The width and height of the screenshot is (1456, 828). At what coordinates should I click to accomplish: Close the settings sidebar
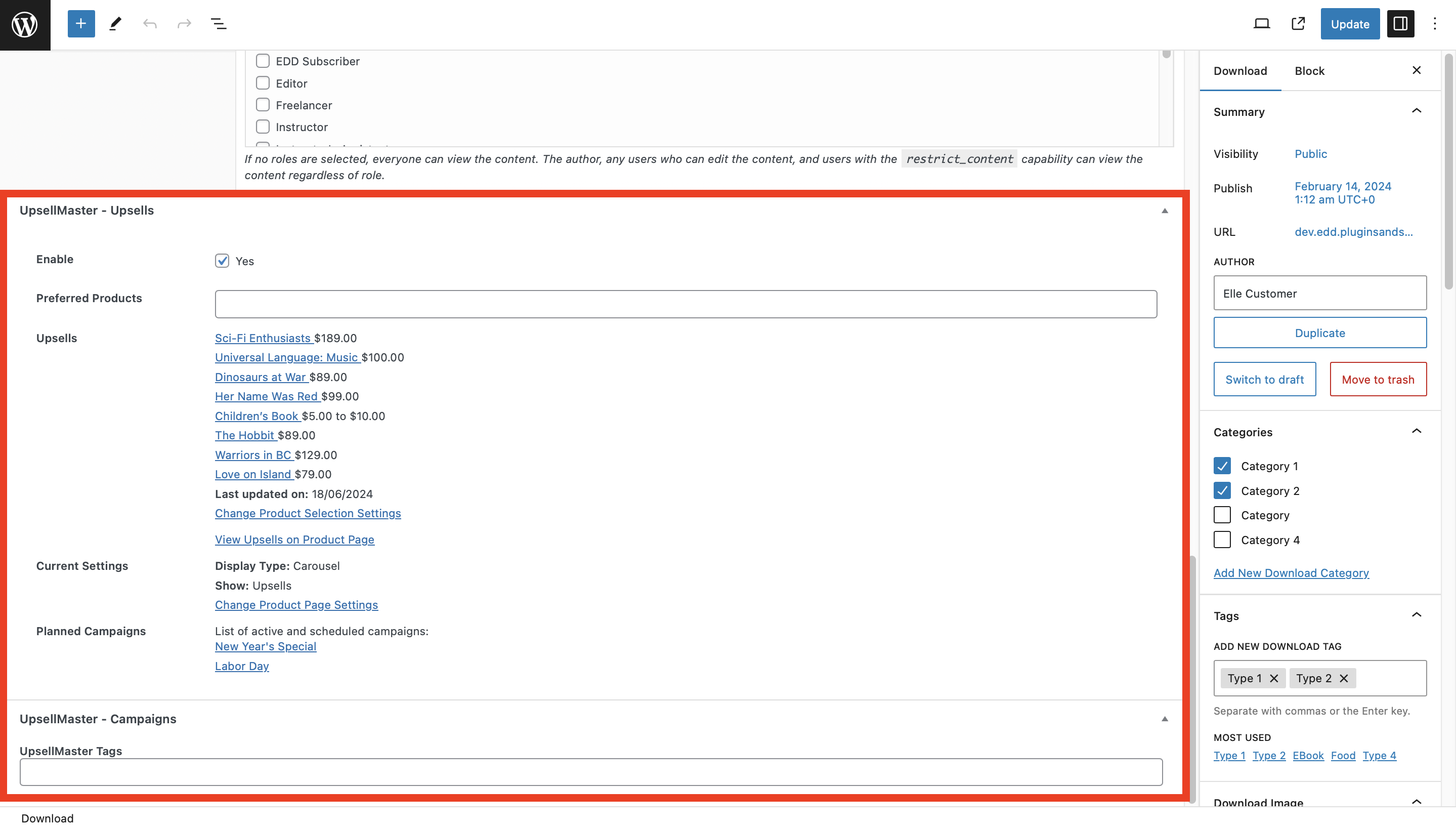tap(1416, 70)
